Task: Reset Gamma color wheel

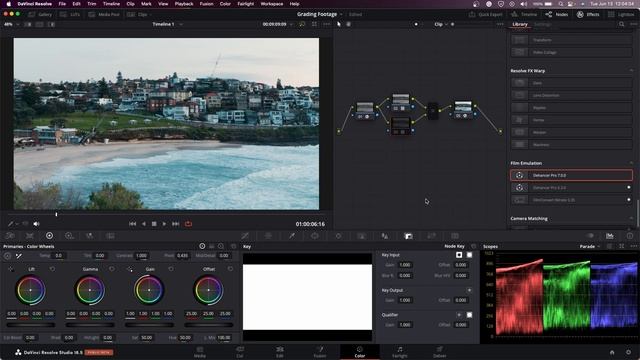Action: pos(112,269)
